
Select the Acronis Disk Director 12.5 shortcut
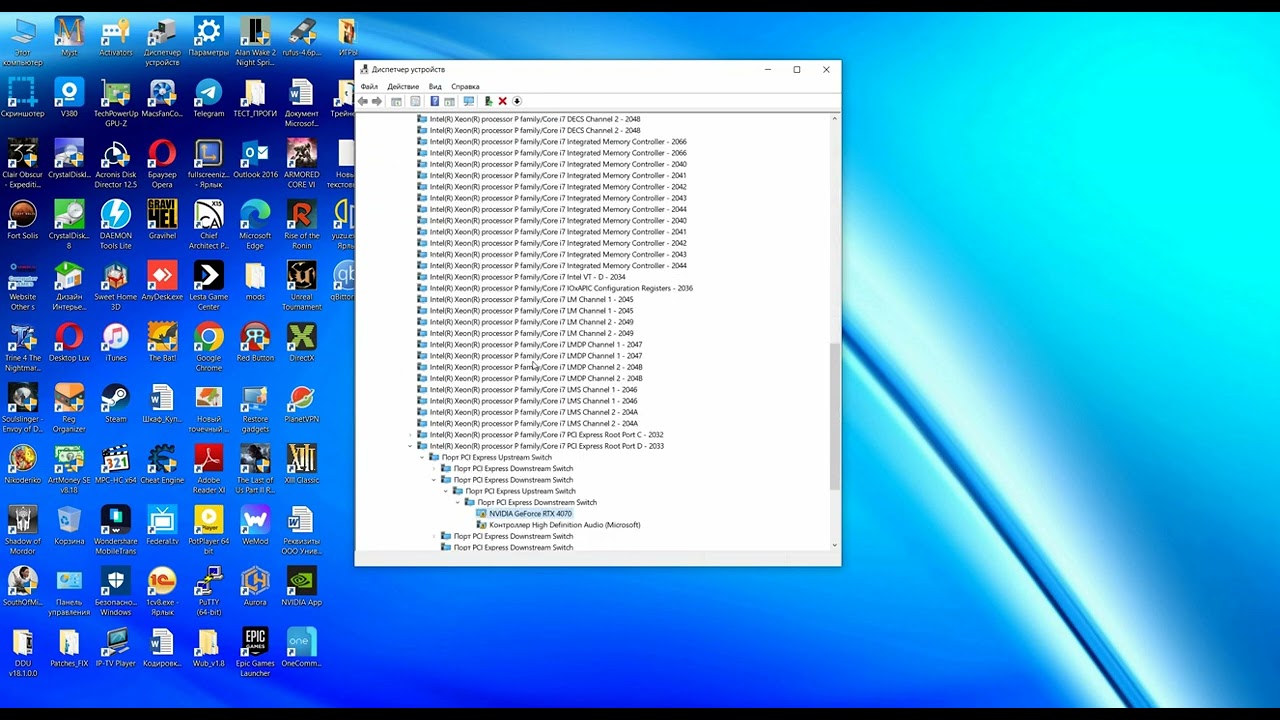(x=115, y=164)
